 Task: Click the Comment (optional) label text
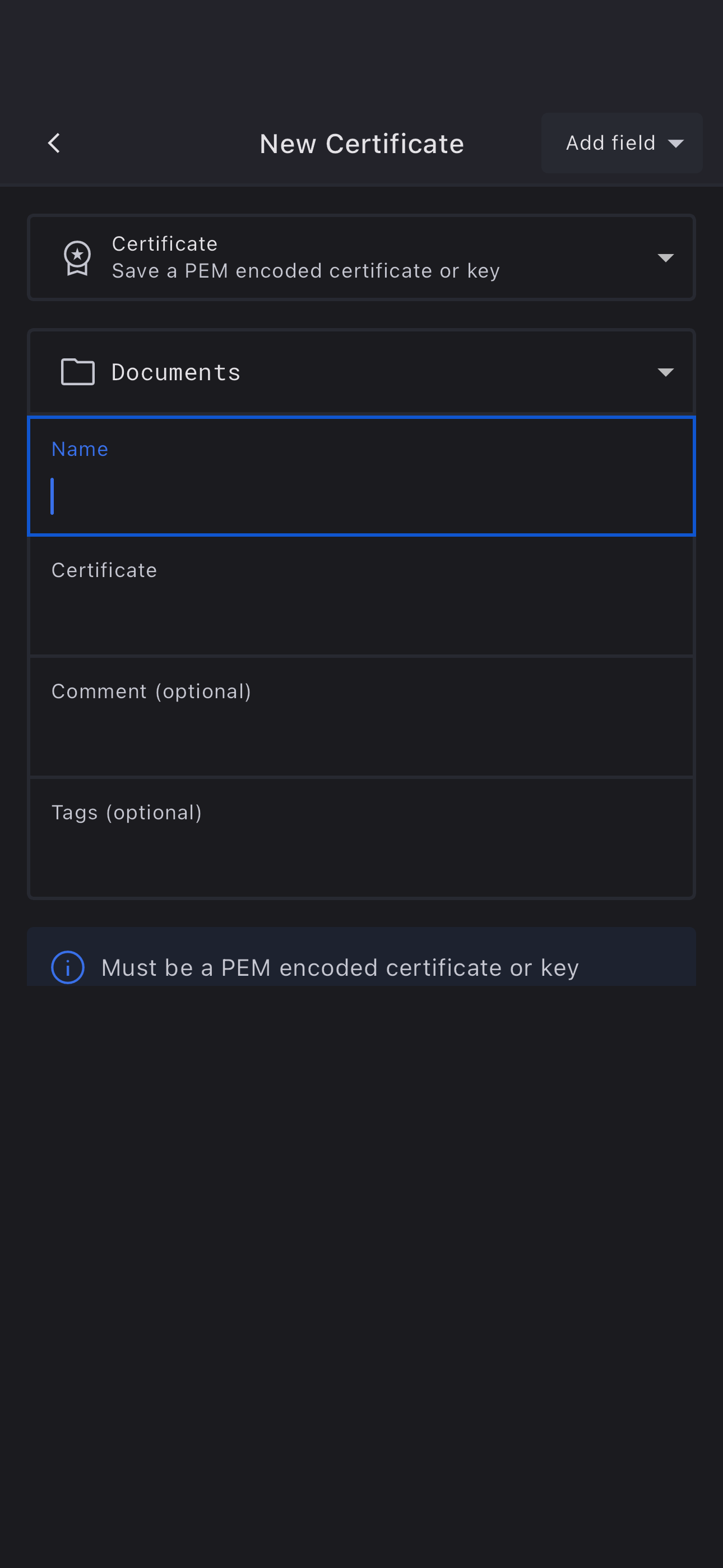151,691
